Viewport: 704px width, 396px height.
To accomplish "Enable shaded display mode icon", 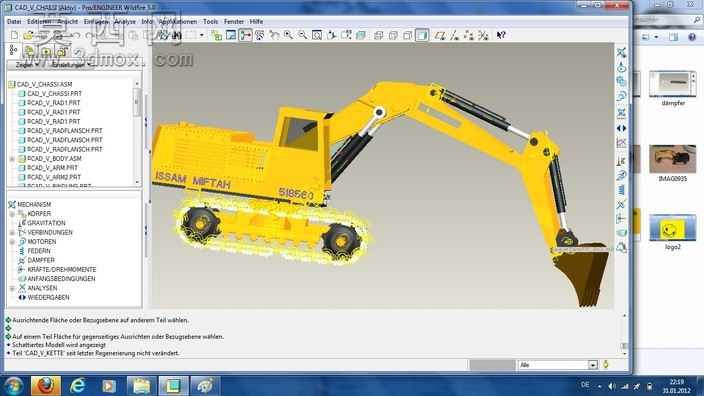I will pos(422,35).
